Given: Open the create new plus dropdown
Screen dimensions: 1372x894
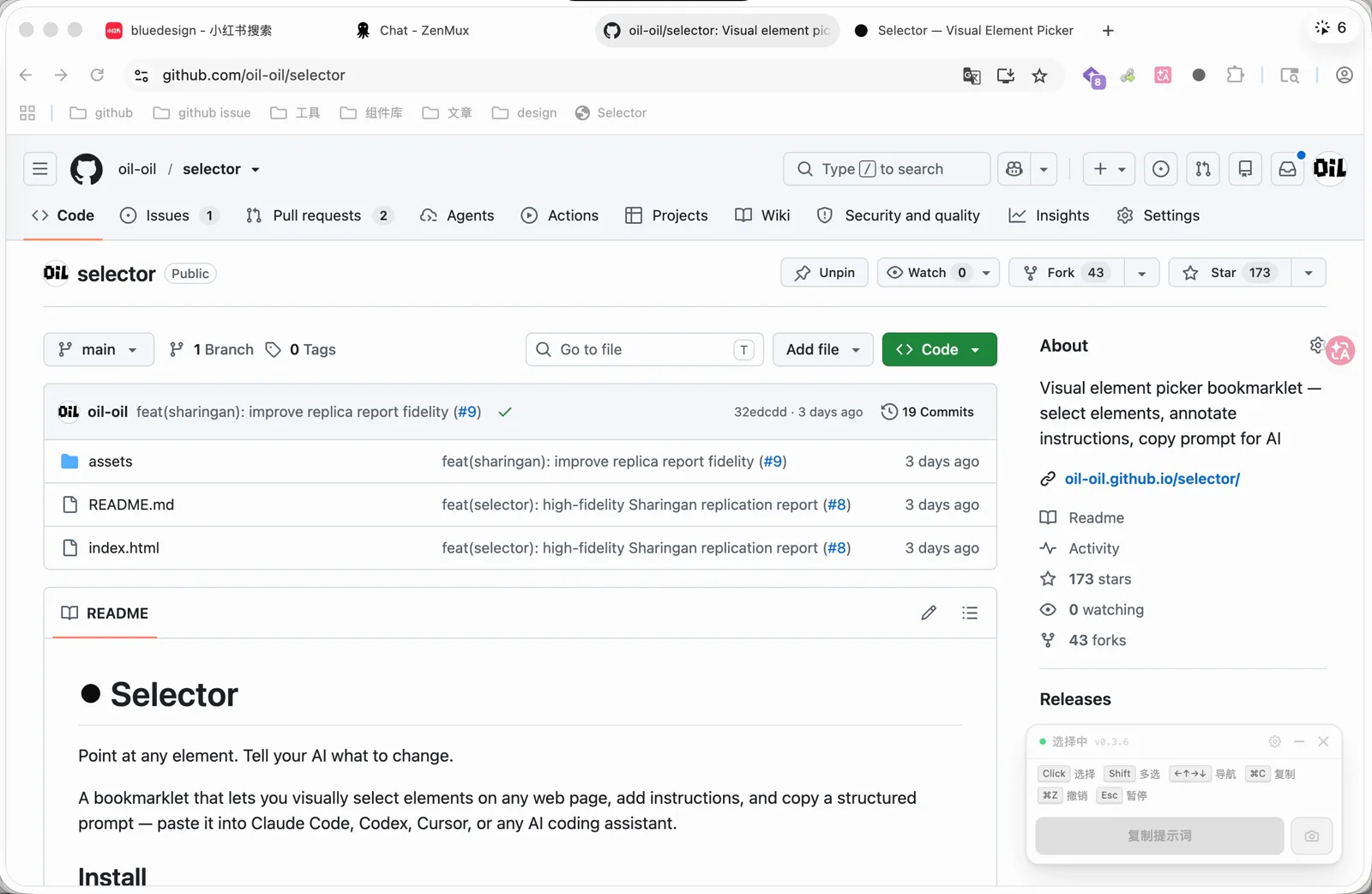Looking at the screenshot, I should point(1109,169).
